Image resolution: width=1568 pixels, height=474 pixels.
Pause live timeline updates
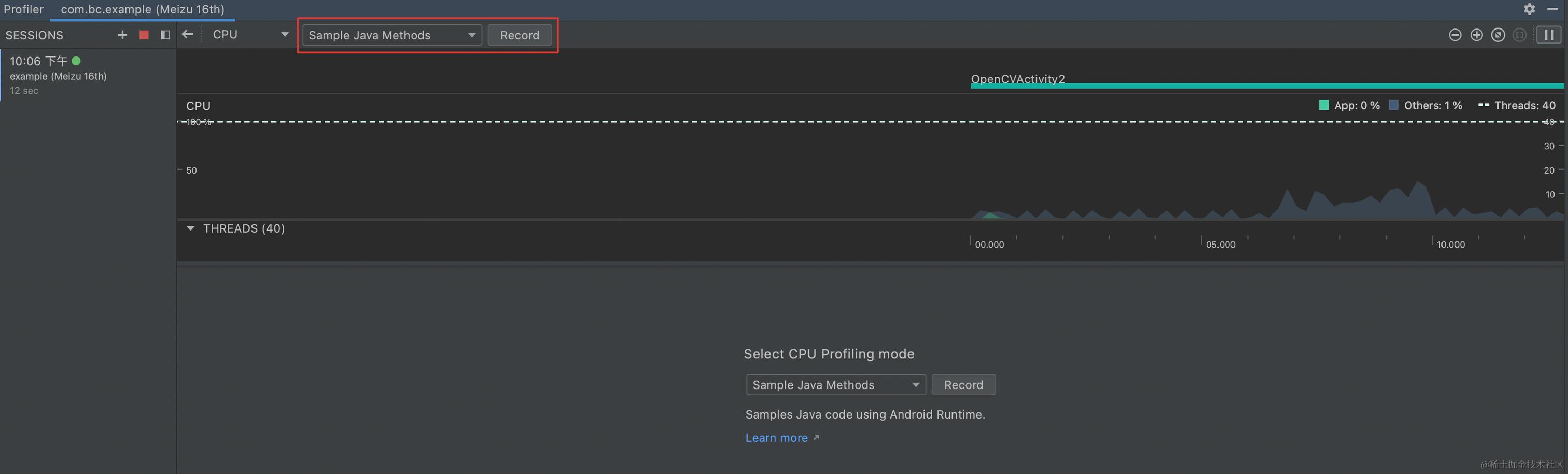pyautogui.click(x=1549, y=35)
